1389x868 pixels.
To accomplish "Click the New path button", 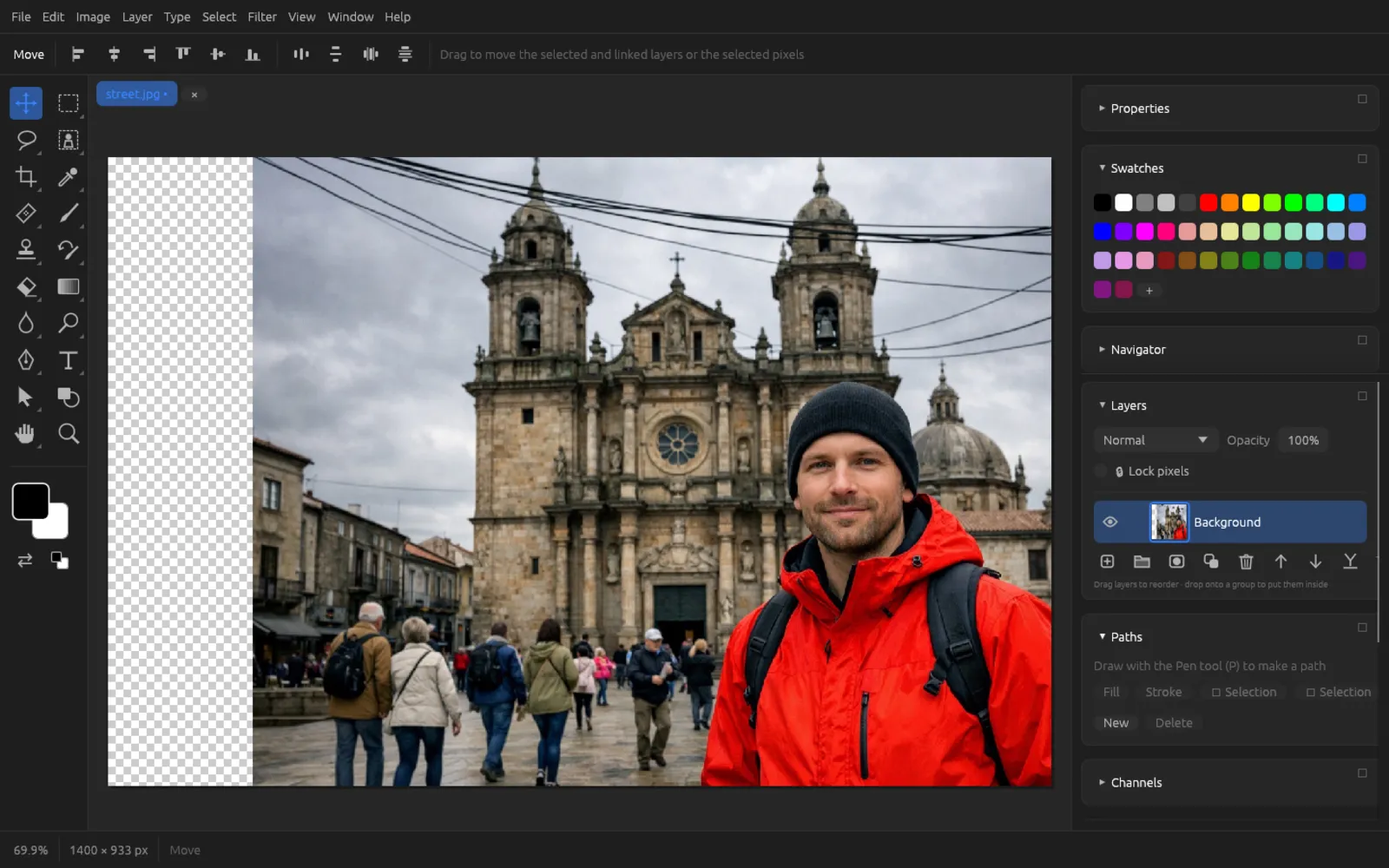I will pos(1116,723).
